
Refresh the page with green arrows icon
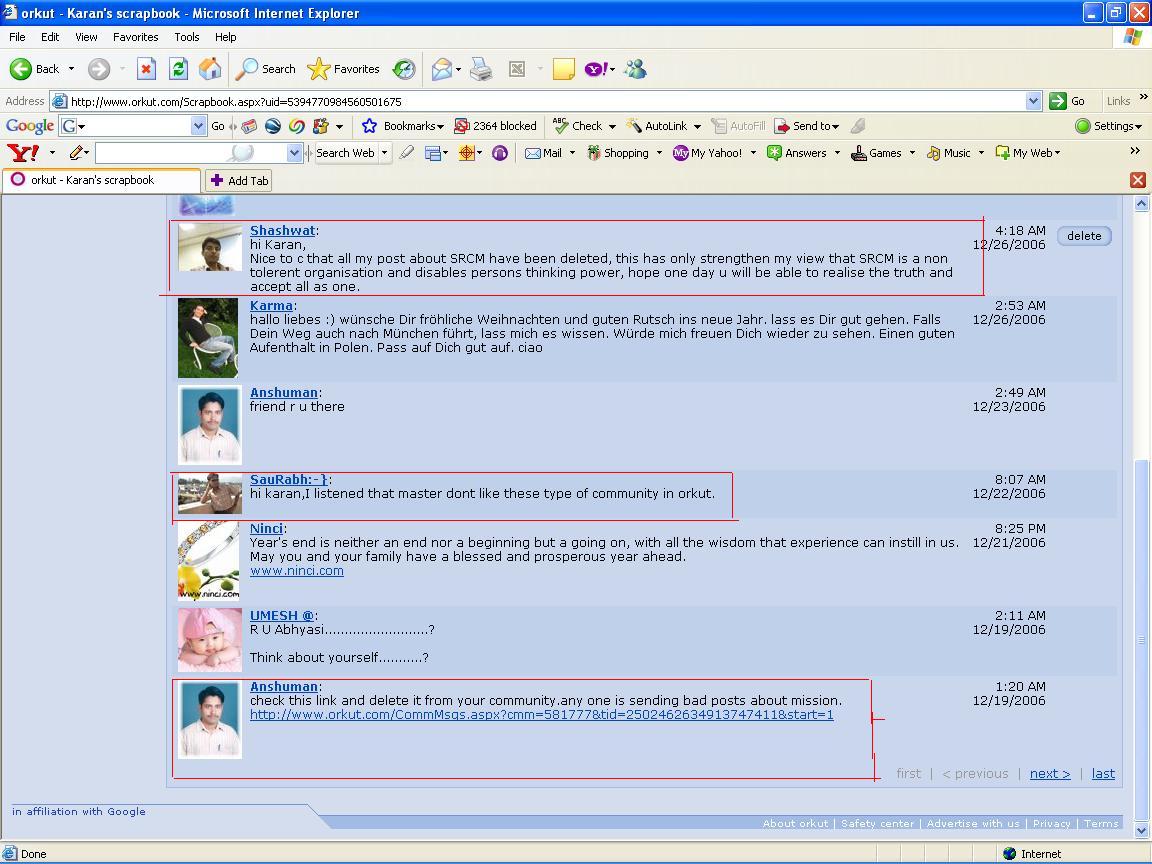tap(178, 69)
